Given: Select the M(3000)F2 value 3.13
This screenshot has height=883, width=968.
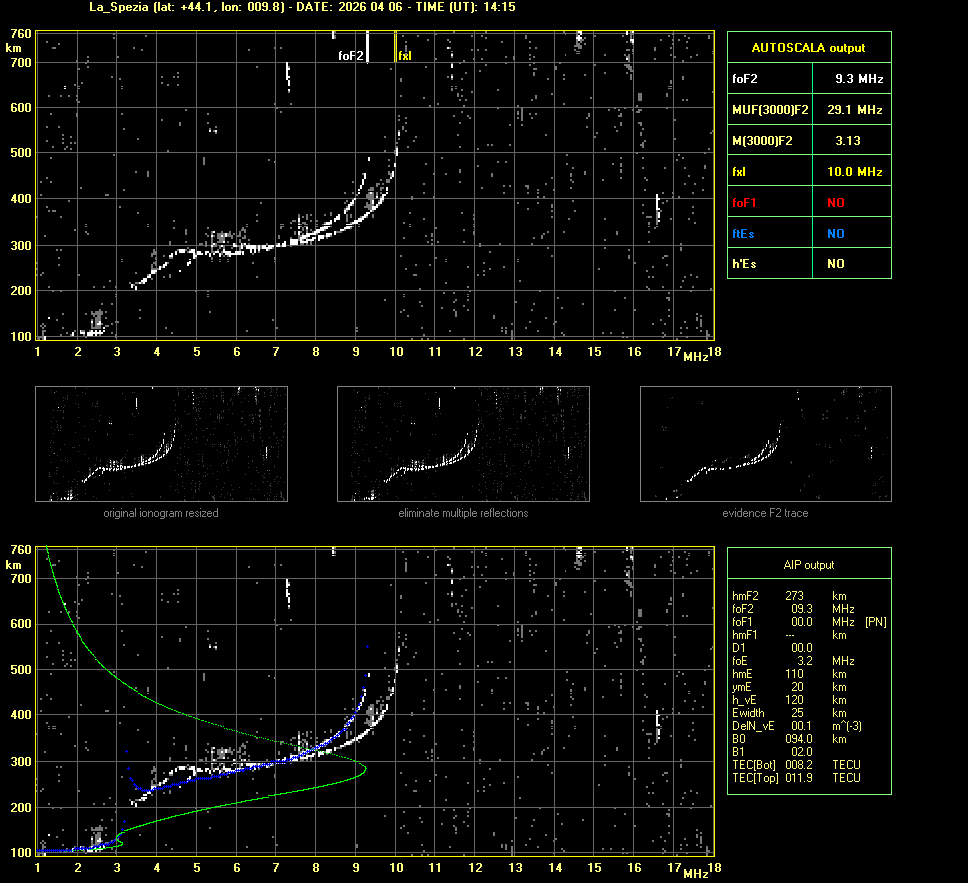Looking at the screenshot, I should pyautogui.click(x=848, y=141).
